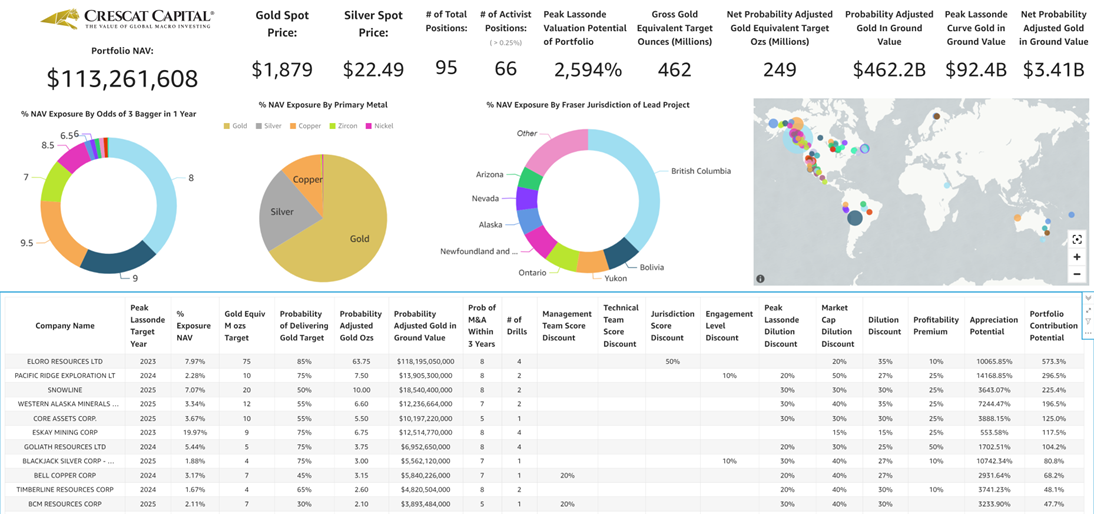Open the map info icon
Image resolution: width=1094 pixels, height=514 pixels.
760,278
